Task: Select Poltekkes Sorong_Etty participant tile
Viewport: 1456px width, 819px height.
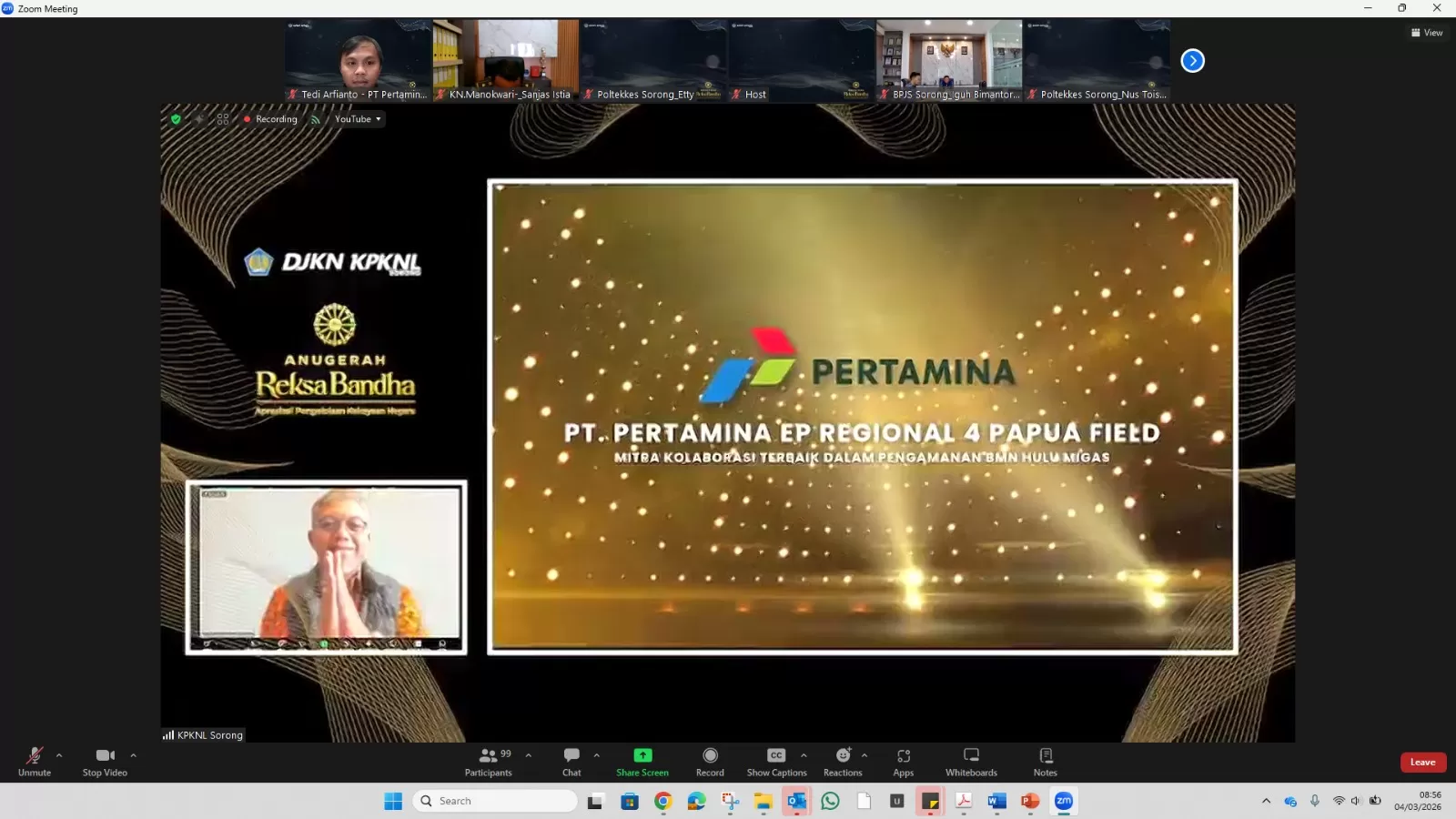Action: click(x=653, y=61)
